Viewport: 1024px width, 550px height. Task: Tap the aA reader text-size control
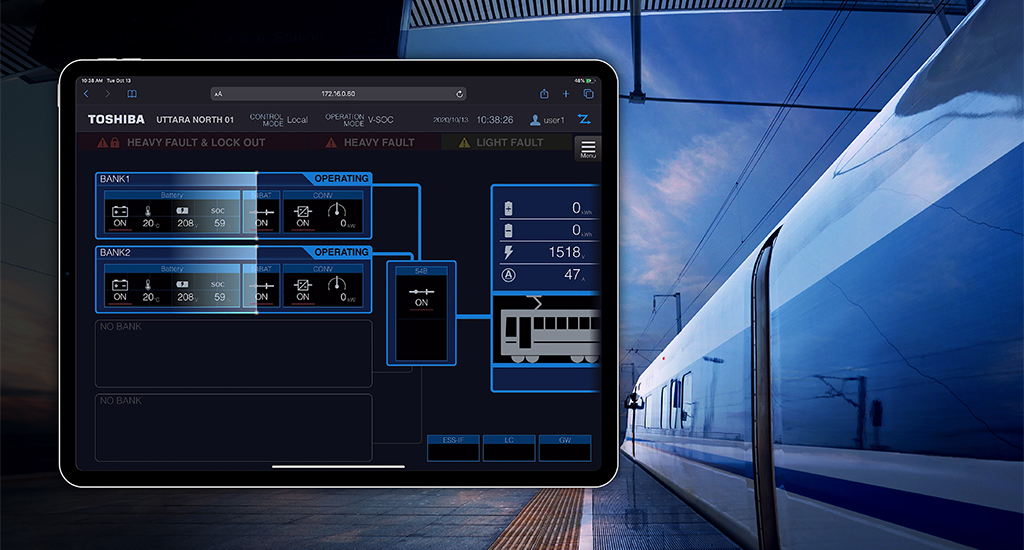click(219, 94)
